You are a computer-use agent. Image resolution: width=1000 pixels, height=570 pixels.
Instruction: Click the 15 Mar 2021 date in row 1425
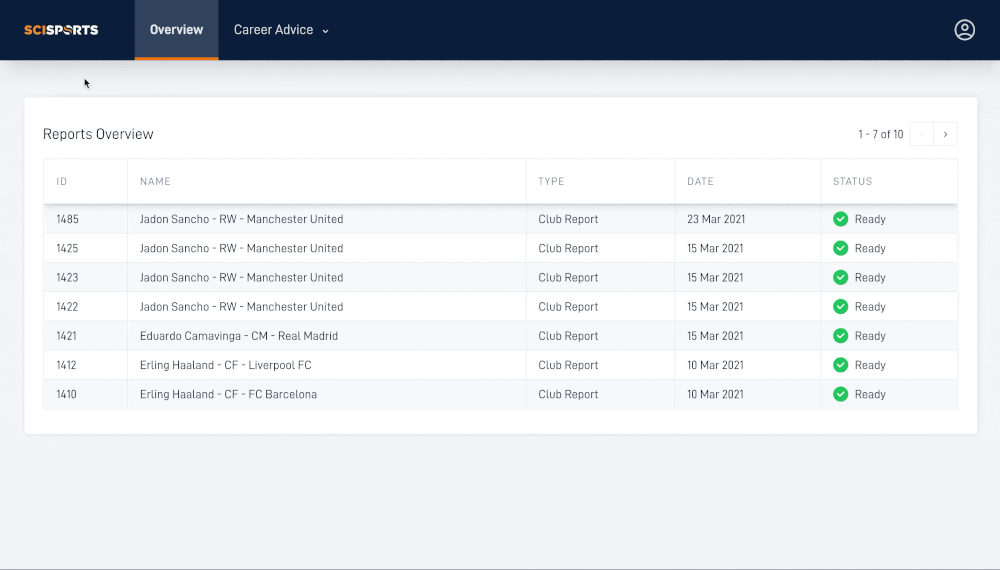point(716,249)
